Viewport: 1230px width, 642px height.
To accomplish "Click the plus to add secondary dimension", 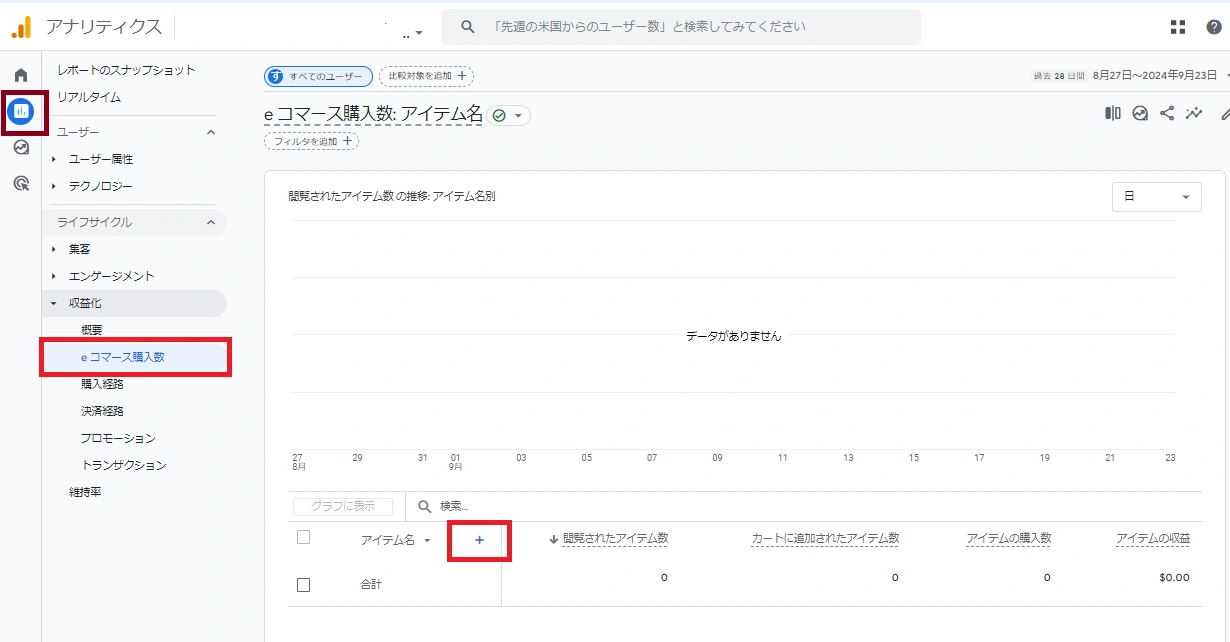I will point(479,540).
